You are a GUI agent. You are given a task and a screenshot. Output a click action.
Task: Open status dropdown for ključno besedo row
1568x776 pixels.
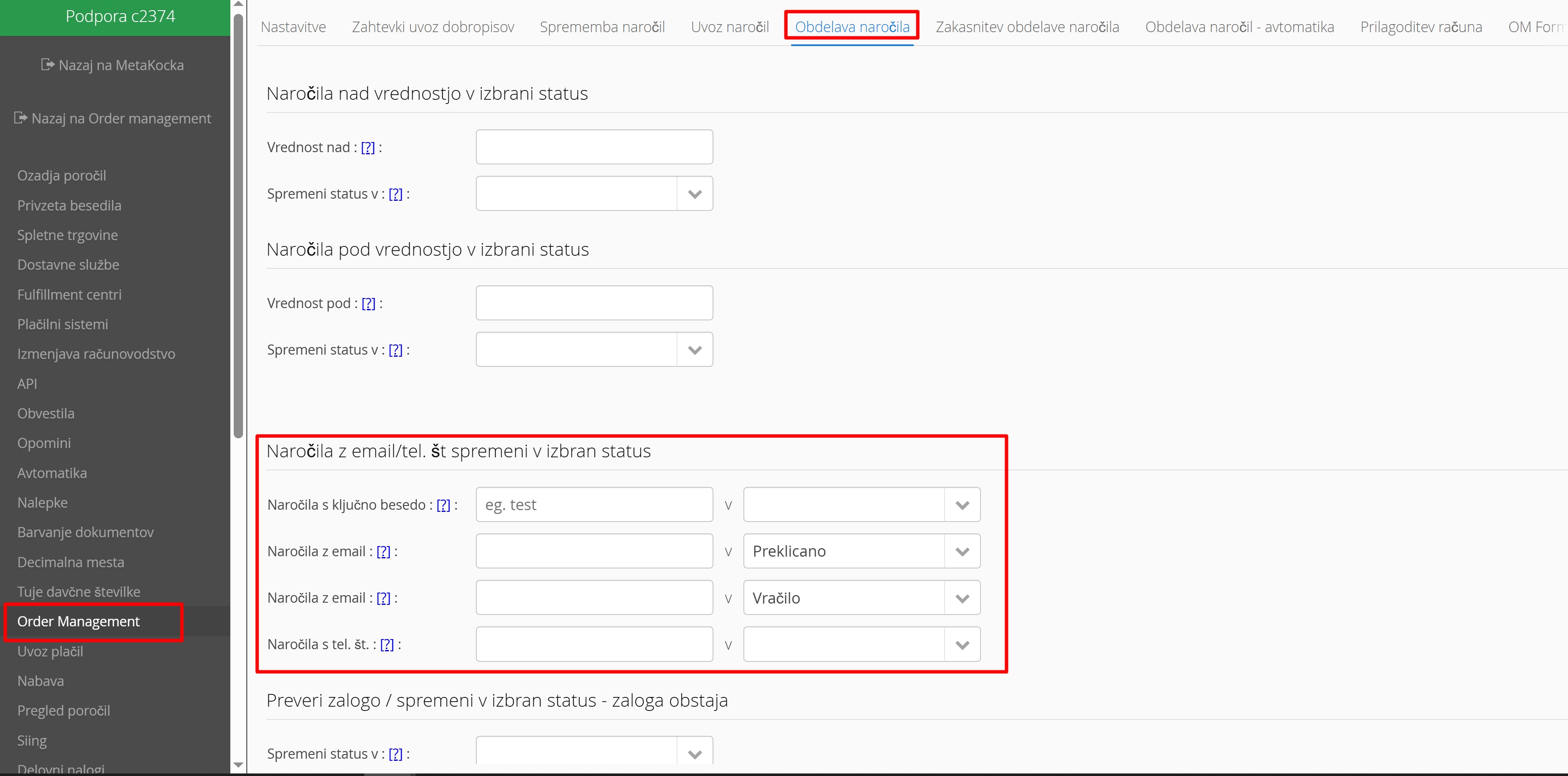pos(962,505)
